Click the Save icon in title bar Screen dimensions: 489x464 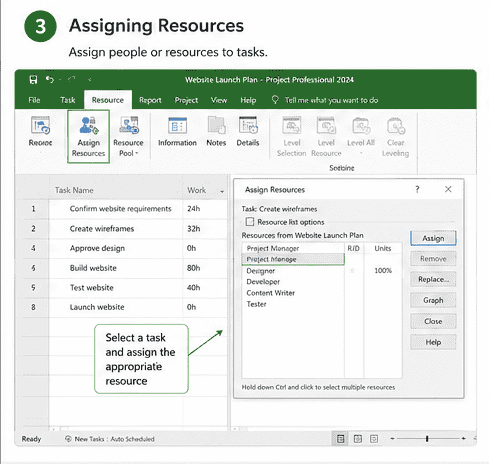click(33, 80)
